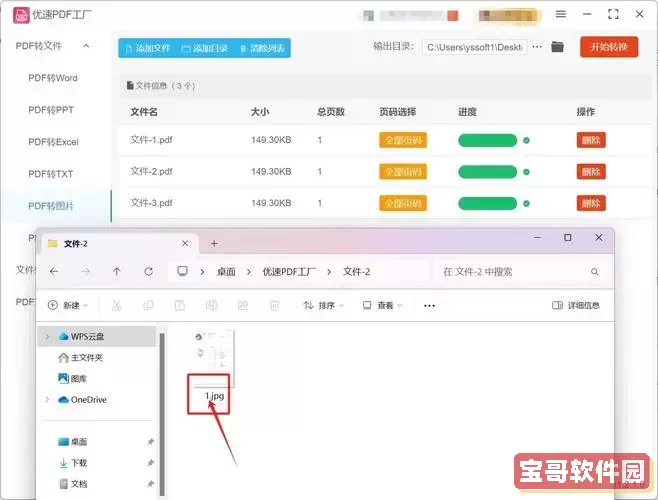
Task: Click 全部页码 for 文件-3.pdf
Action: coord(403,203)
